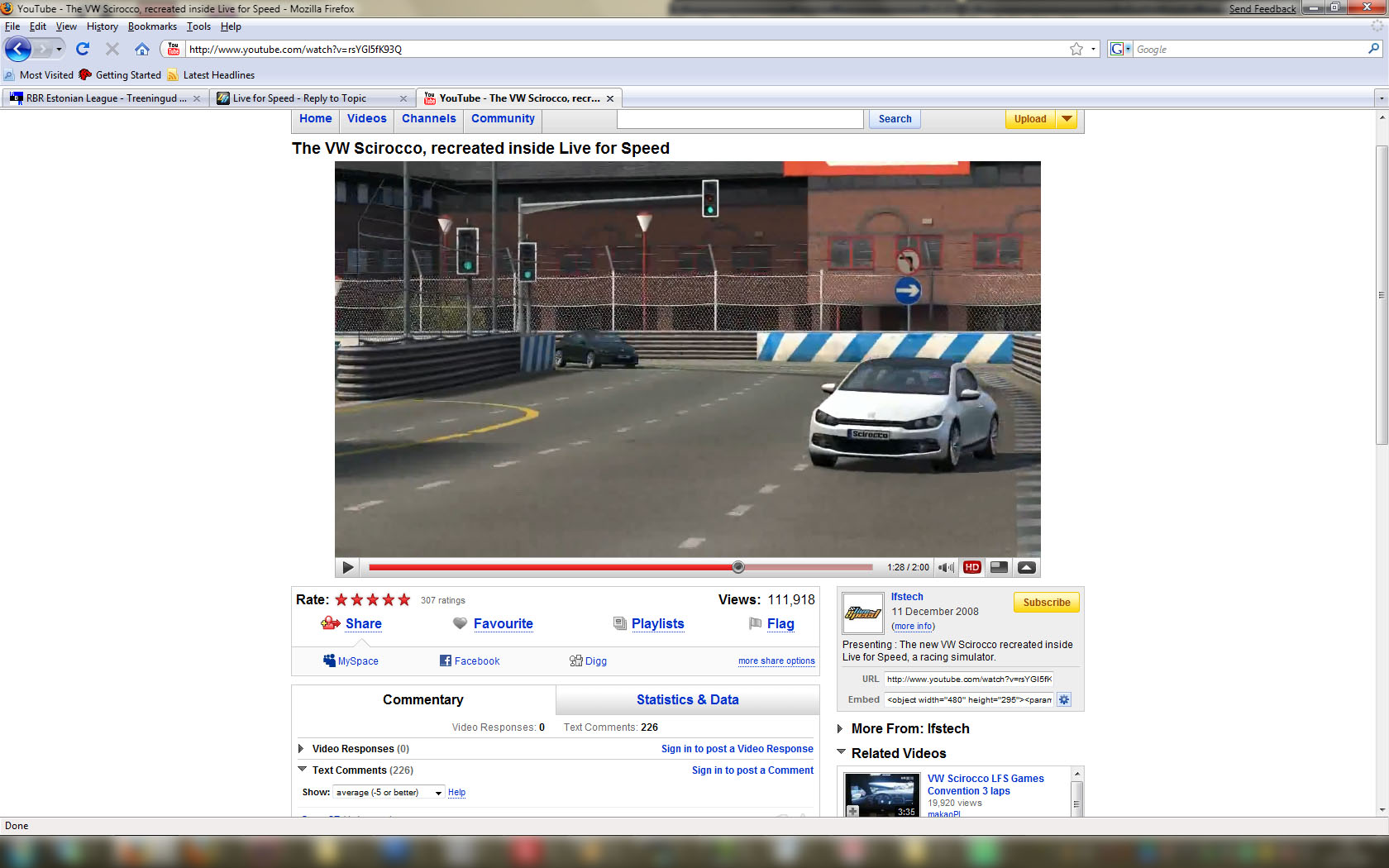1389x868 pixels.
Task: Click the Send Feedback link in title bar
Action: pyautogui.click(x=1263, y=9)
